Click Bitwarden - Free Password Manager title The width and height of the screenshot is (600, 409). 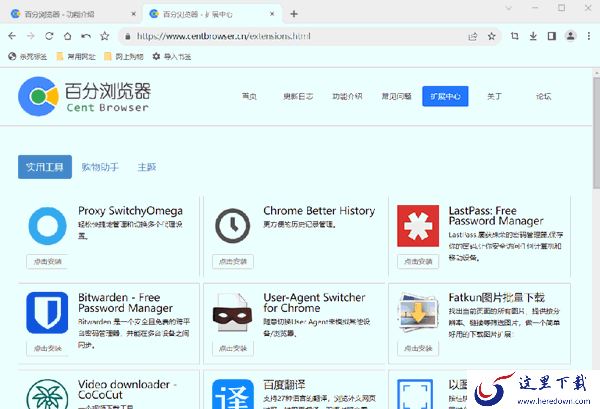pos(126,303)
